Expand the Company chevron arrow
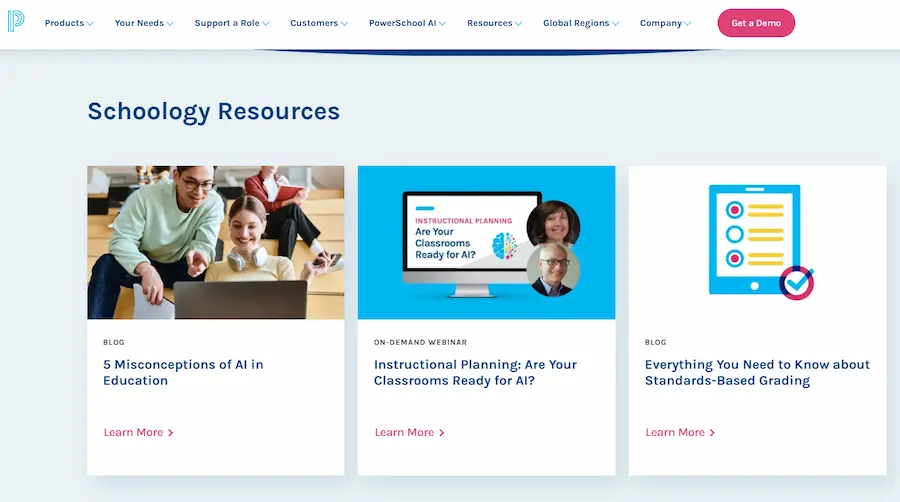This screenshot has height=502, width=900. (687, 24)
